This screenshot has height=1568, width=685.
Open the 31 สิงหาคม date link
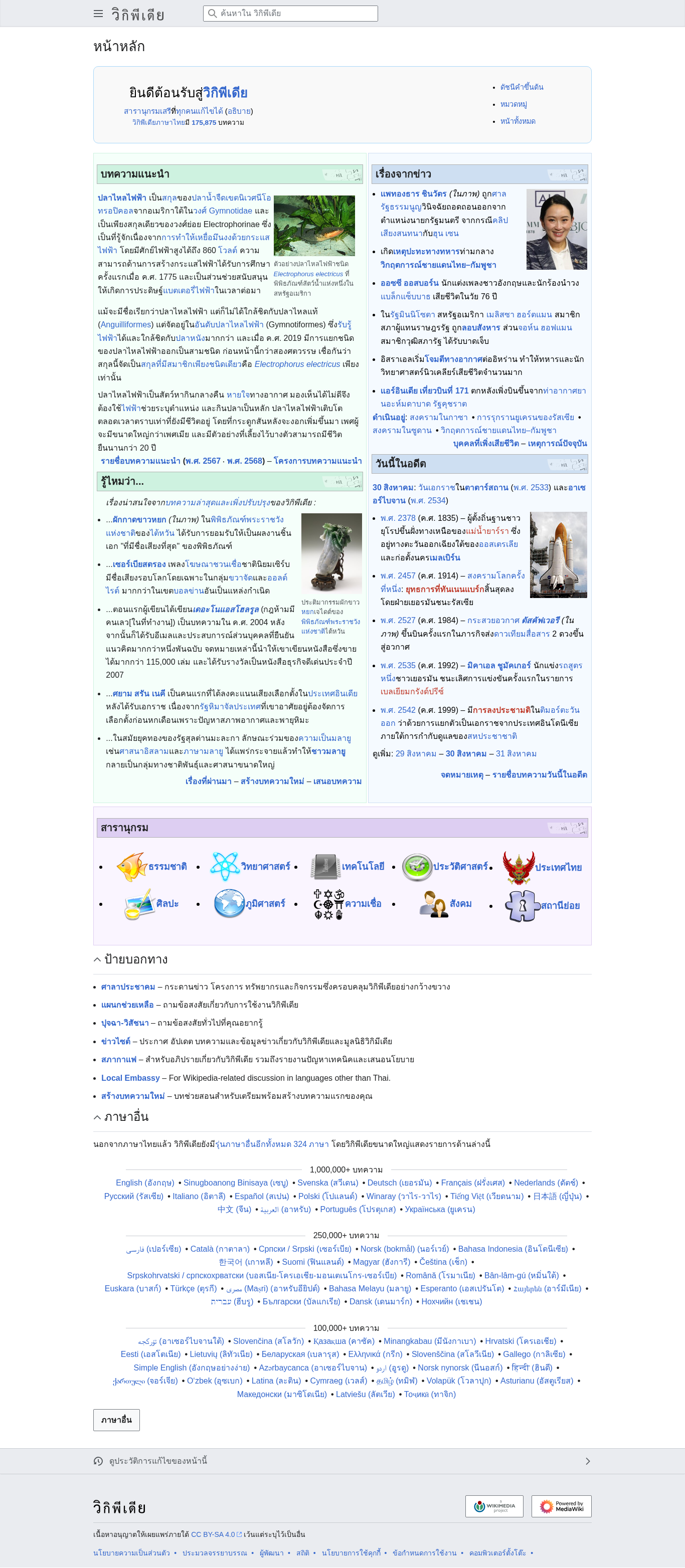517,753
